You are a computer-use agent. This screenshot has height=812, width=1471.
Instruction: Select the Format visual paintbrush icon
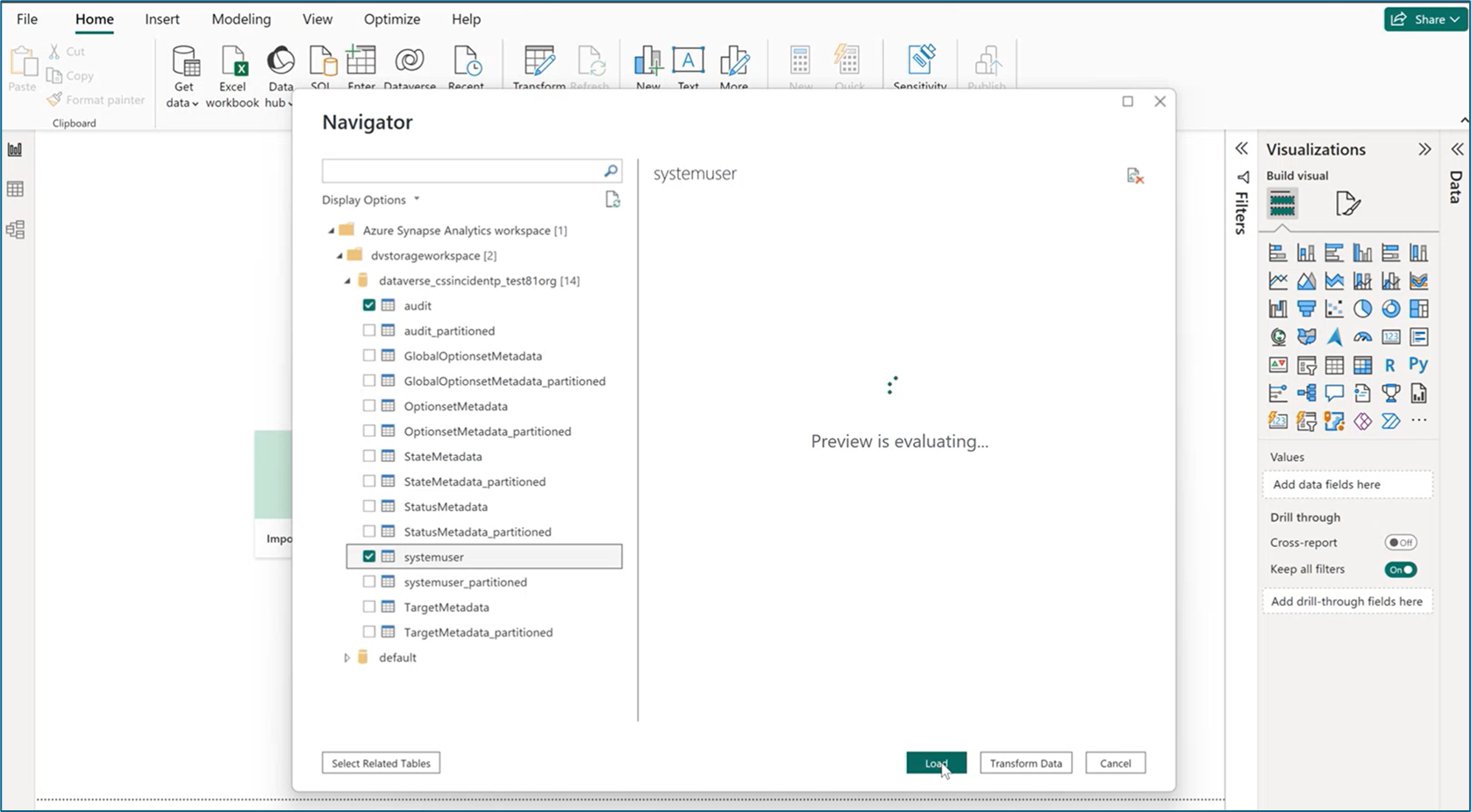[1347, 204]
